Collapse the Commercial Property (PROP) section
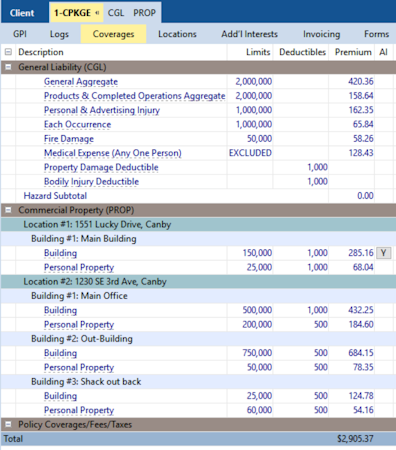396x450 pixels. pyautogui.click(x=8, y=210)
